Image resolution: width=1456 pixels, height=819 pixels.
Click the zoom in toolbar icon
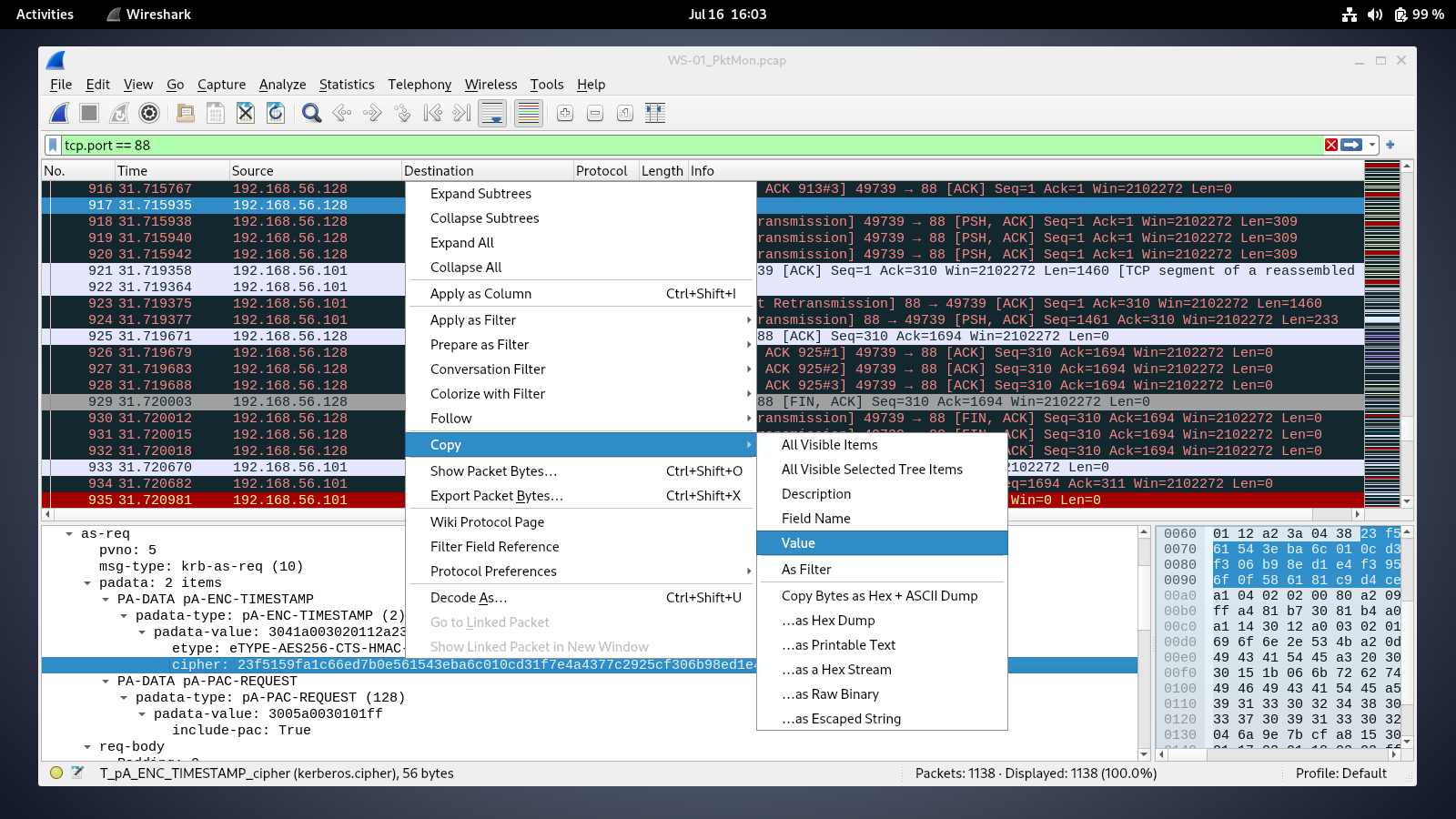565,113
